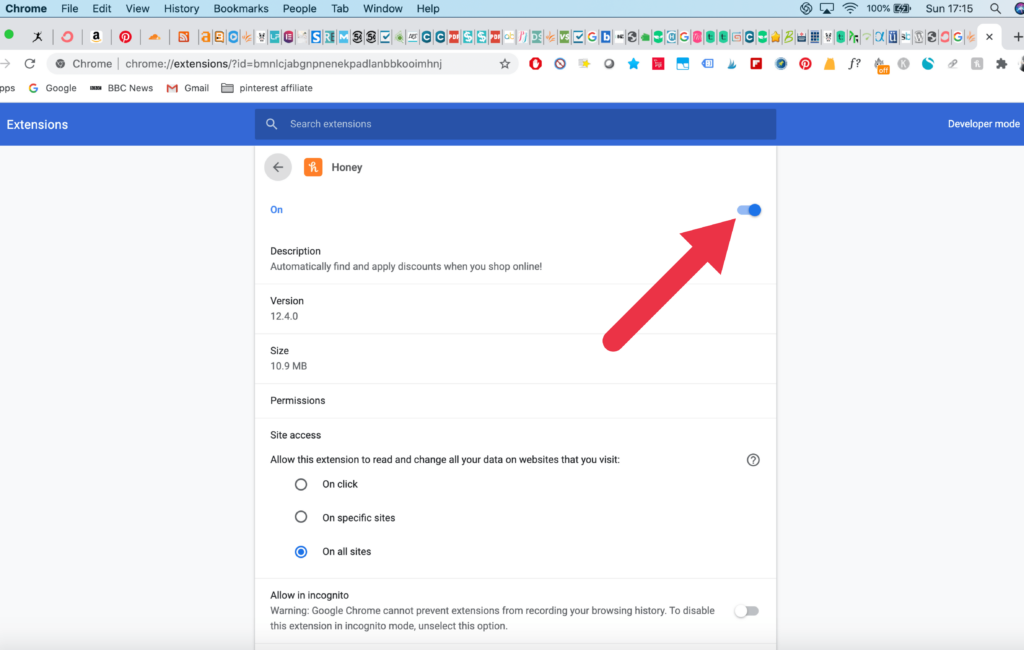
Task: Bookmark this page with the star icon
Action: pos(505,64)
